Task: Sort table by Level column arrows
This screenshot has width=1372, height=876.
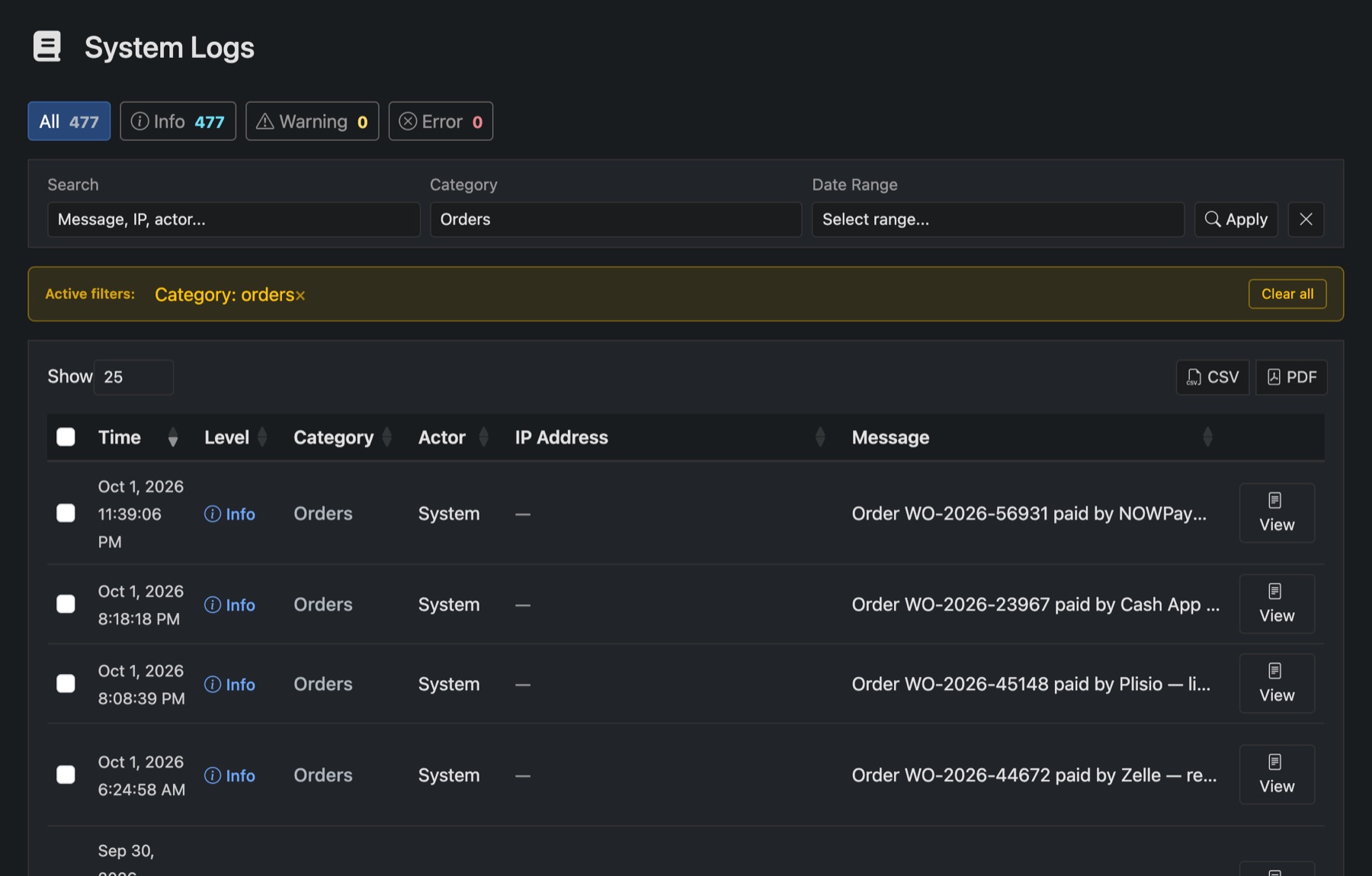Action: 262,437
